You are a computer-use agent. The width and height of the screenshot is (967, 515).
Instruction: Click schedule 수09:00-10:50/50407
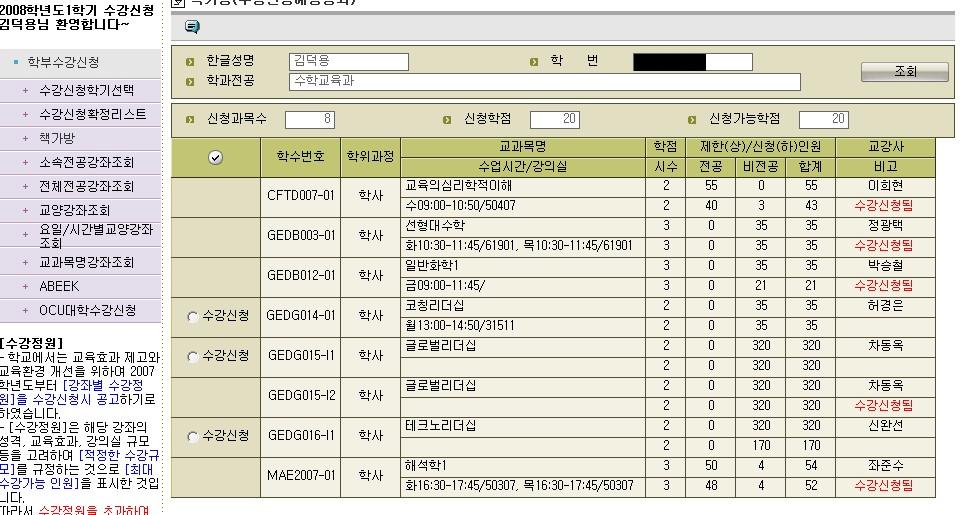tap(460, 205)
